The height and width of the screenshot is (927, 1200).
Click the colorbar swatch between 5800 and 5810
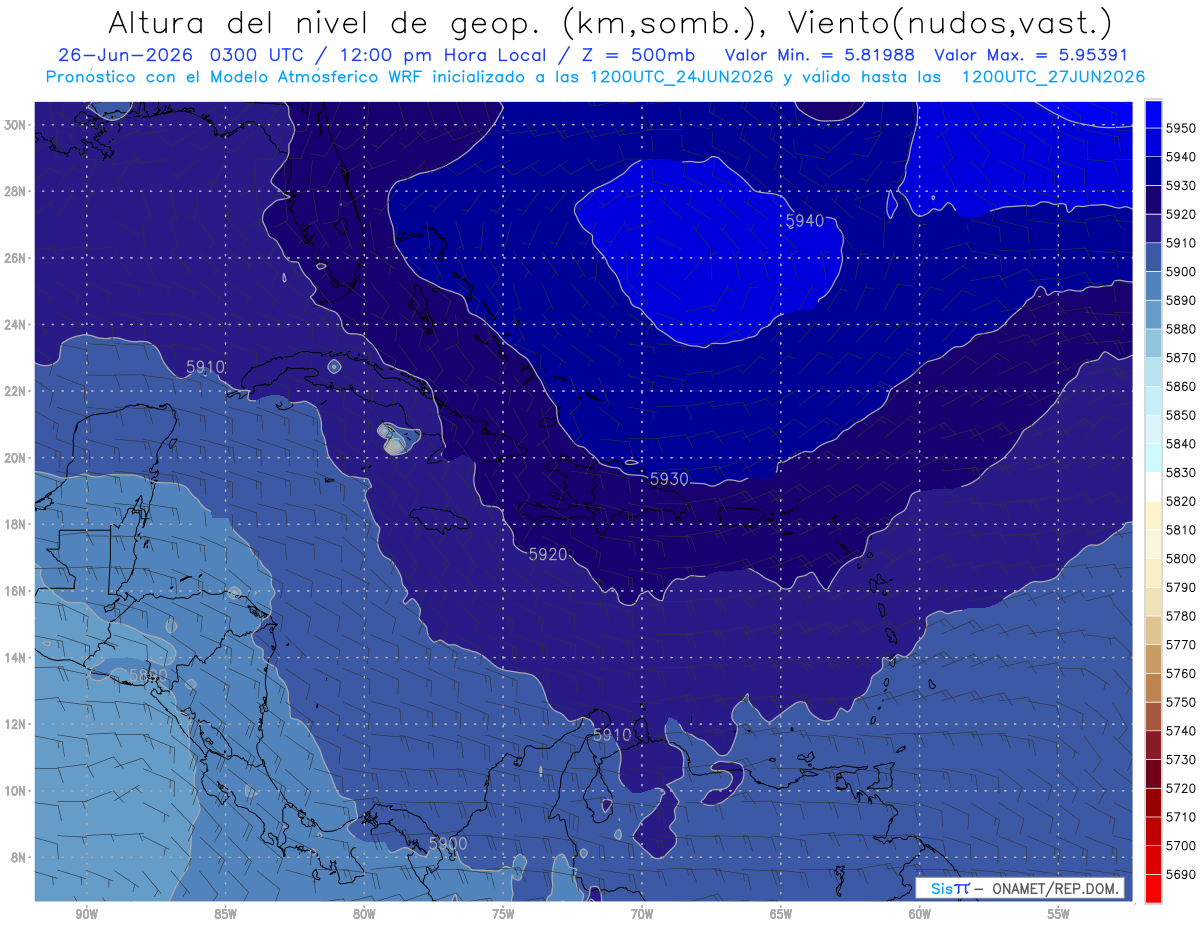coord(1153,543)
